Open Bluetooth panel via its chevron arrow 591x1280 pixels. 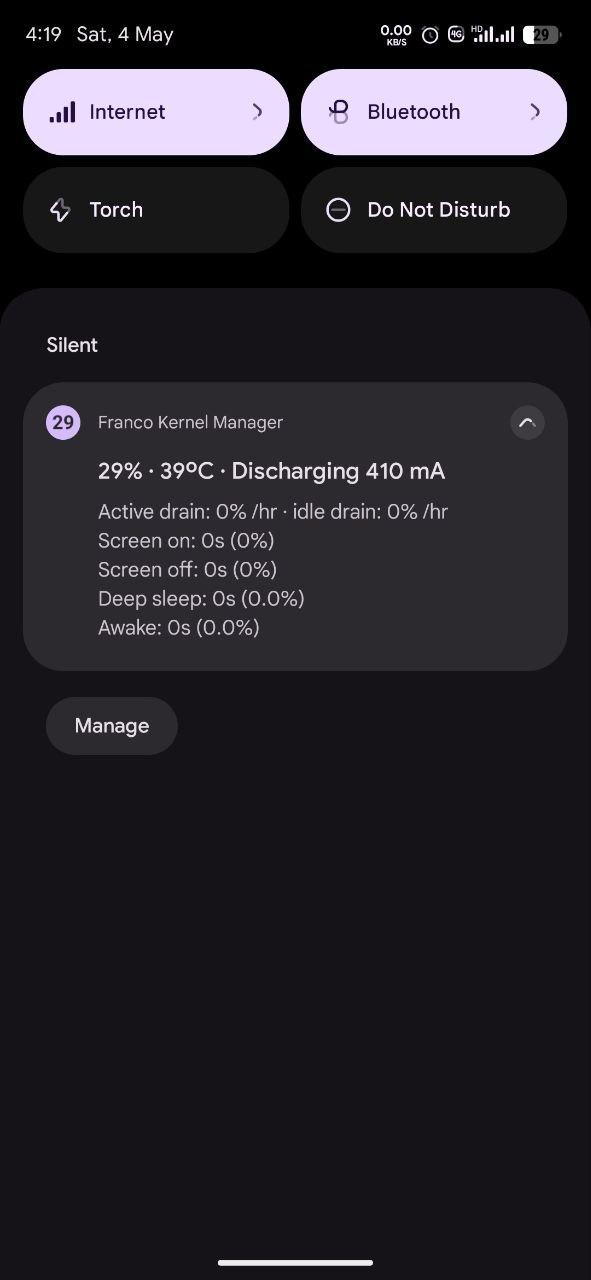tap(535, 112)
